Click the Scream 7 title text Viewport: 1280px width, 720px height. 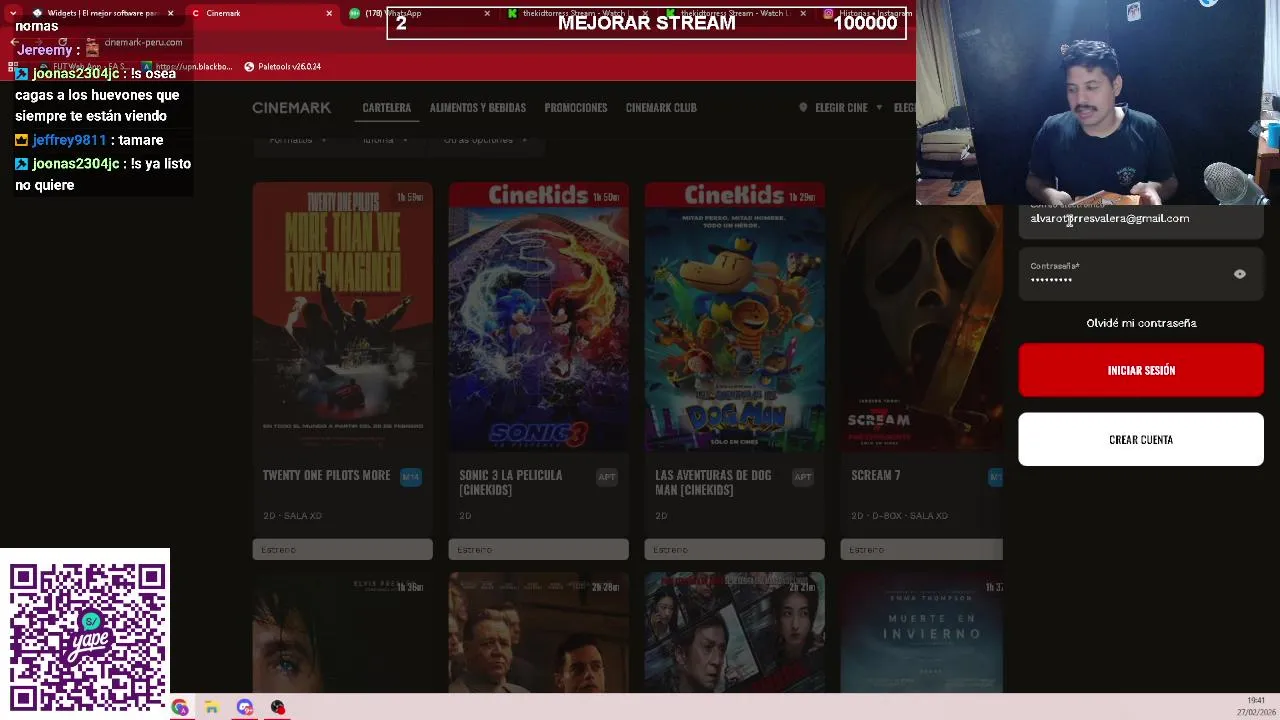click(x=875, y=475)
